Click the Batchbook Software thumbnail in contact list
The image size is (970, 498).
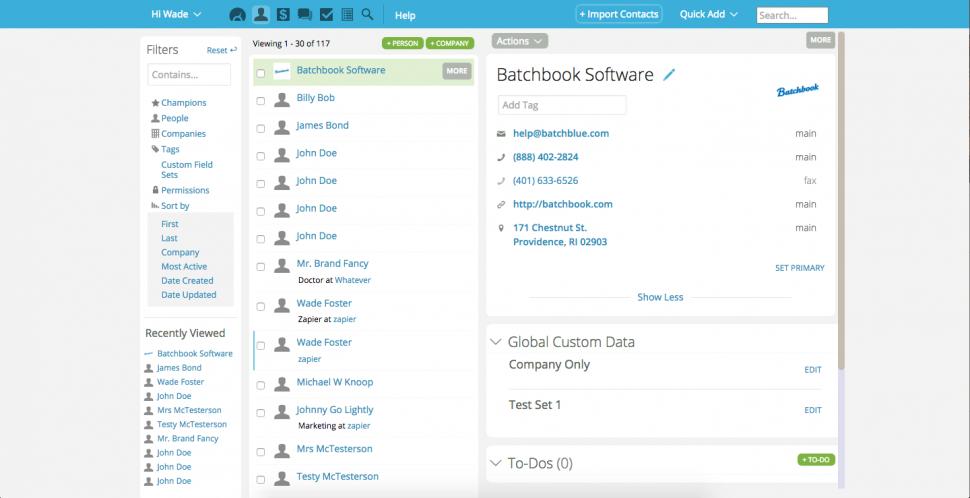click(282, 71)
